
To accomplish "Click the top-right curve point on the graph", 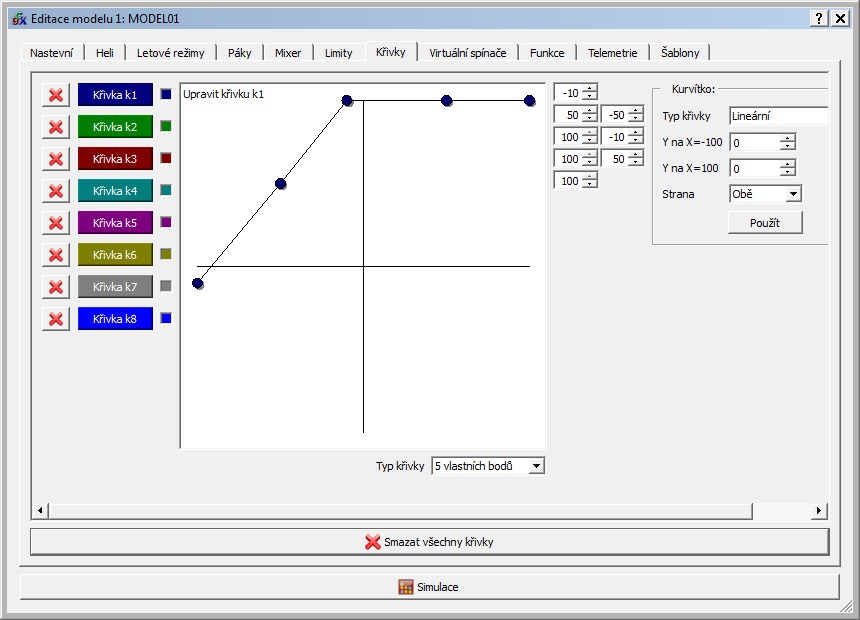I will pos(530,100).
